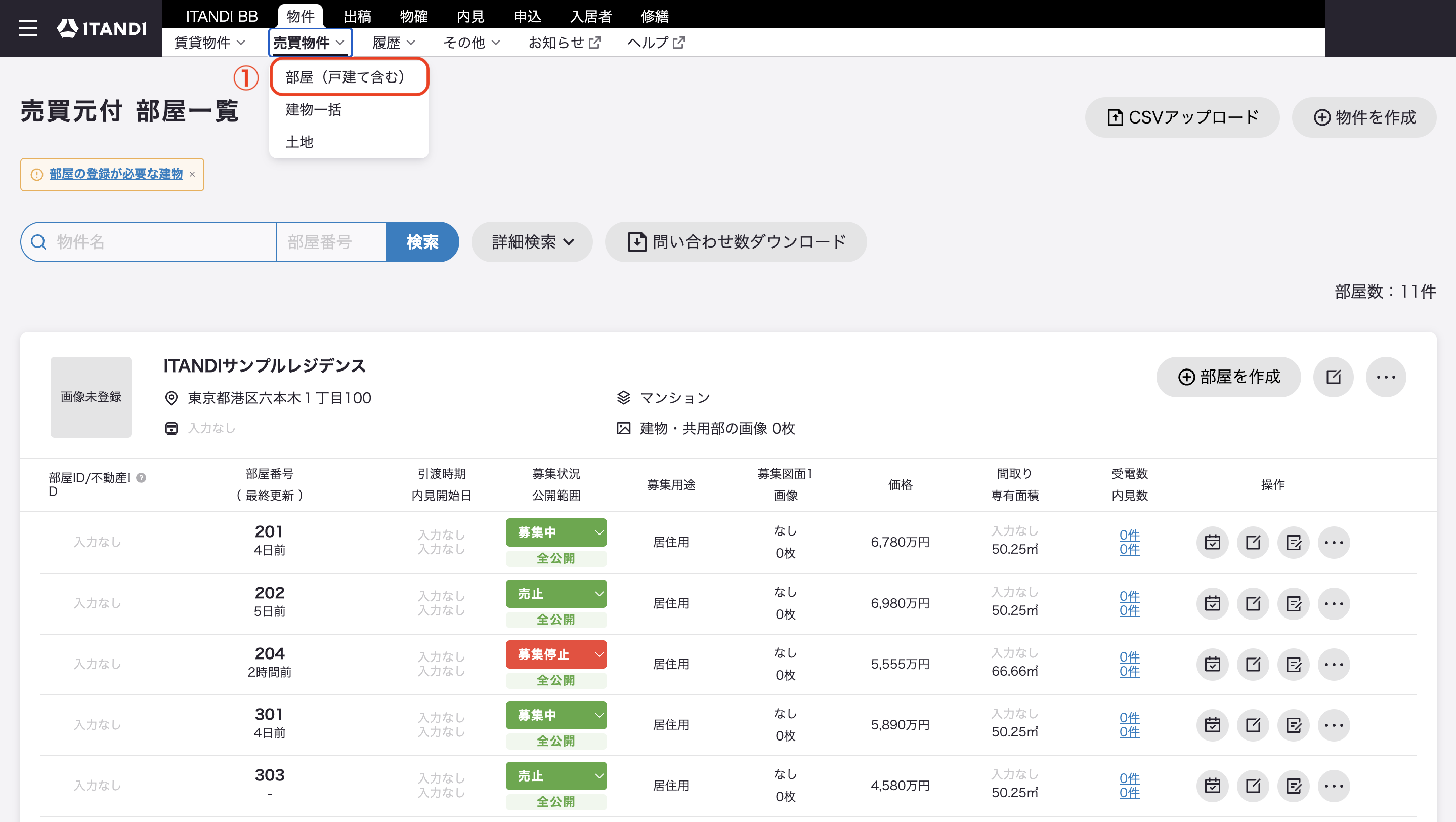Click building edit icon next to 部屋を作成
This screenshot has height=822, width=1456.
pos(1334,377)
